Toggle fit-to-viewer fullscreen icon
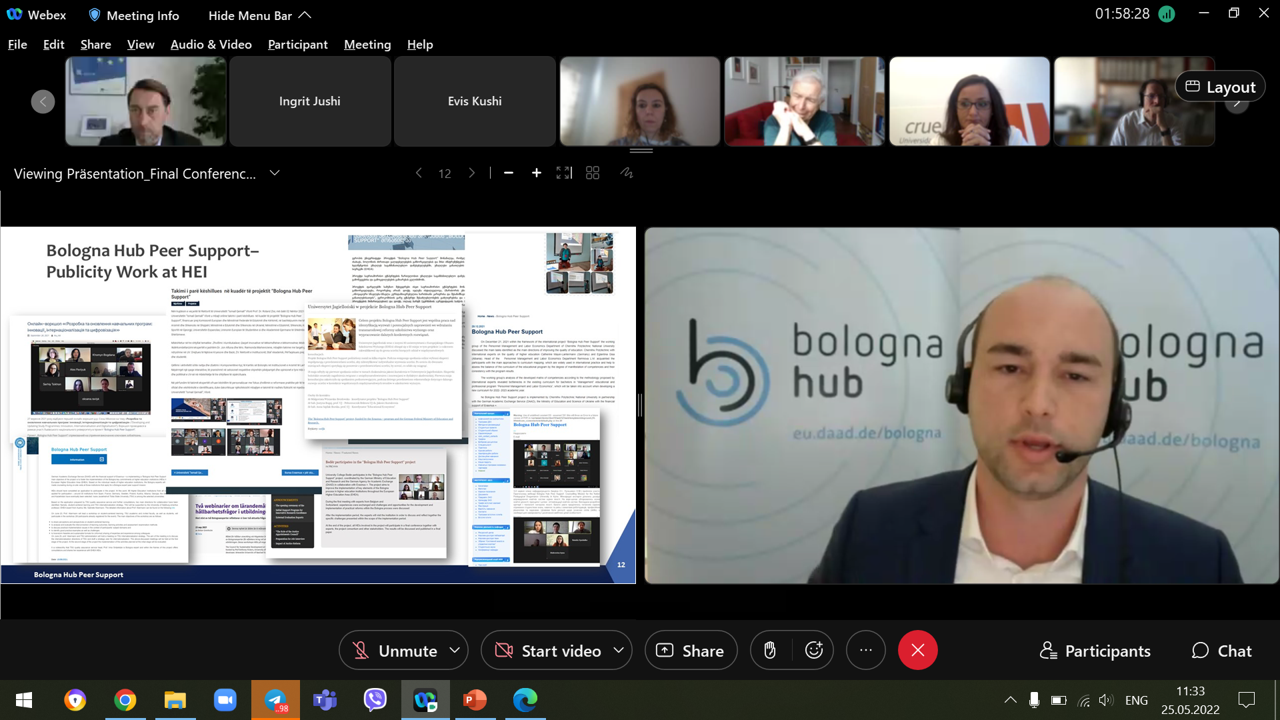Viewport: 1280px width, 720px height. [x=564, y=173]
